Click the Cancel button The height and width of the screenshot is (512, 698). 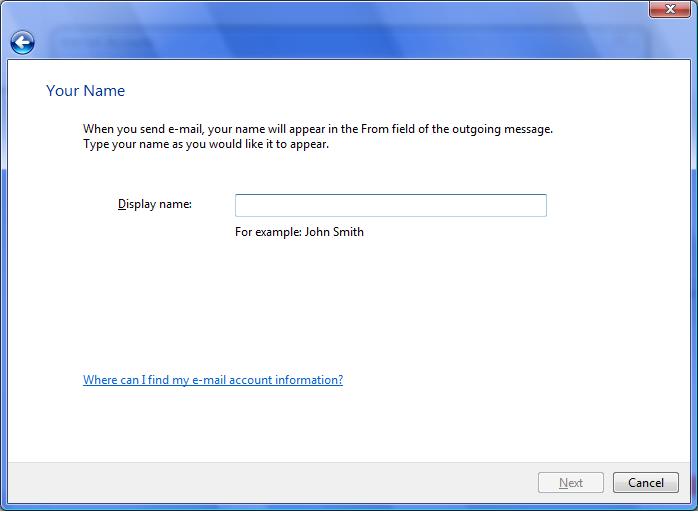[645, 483]
